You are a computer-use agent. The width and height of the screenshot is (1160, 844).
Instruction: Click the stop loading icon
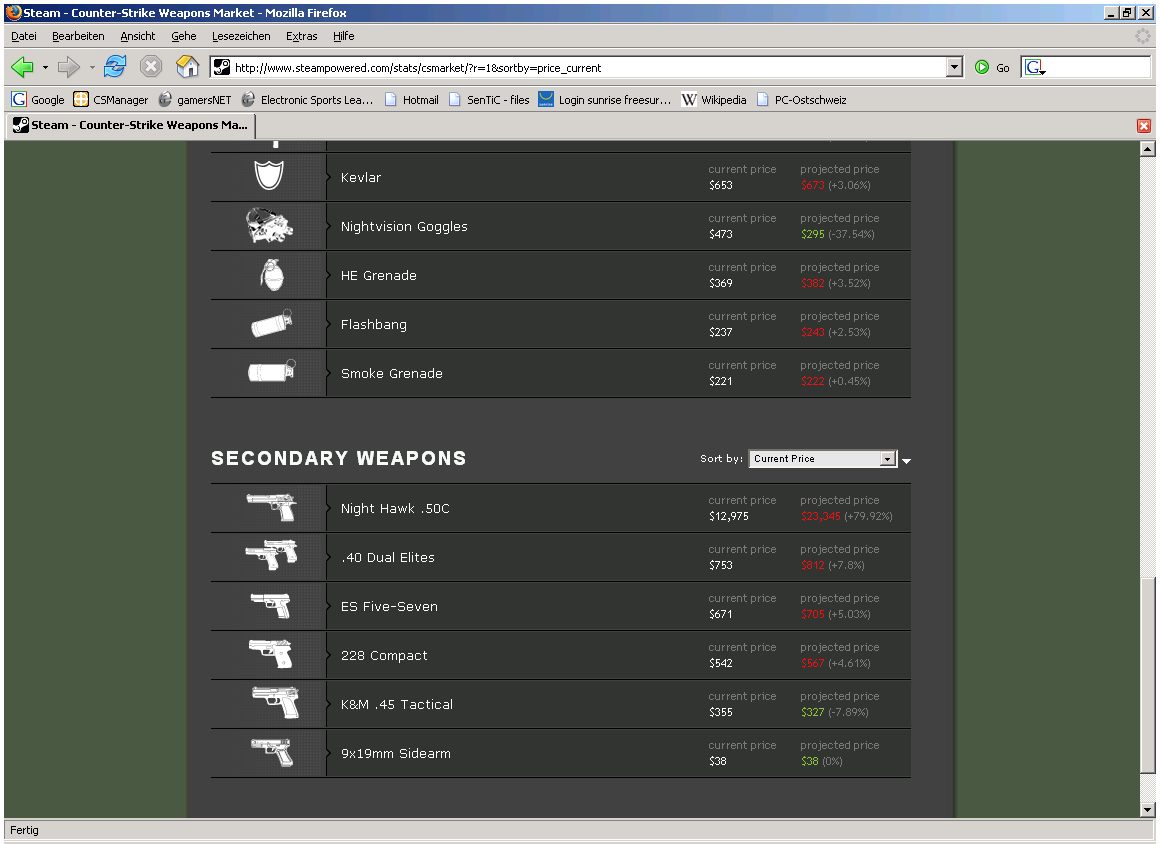click(151, 67)
